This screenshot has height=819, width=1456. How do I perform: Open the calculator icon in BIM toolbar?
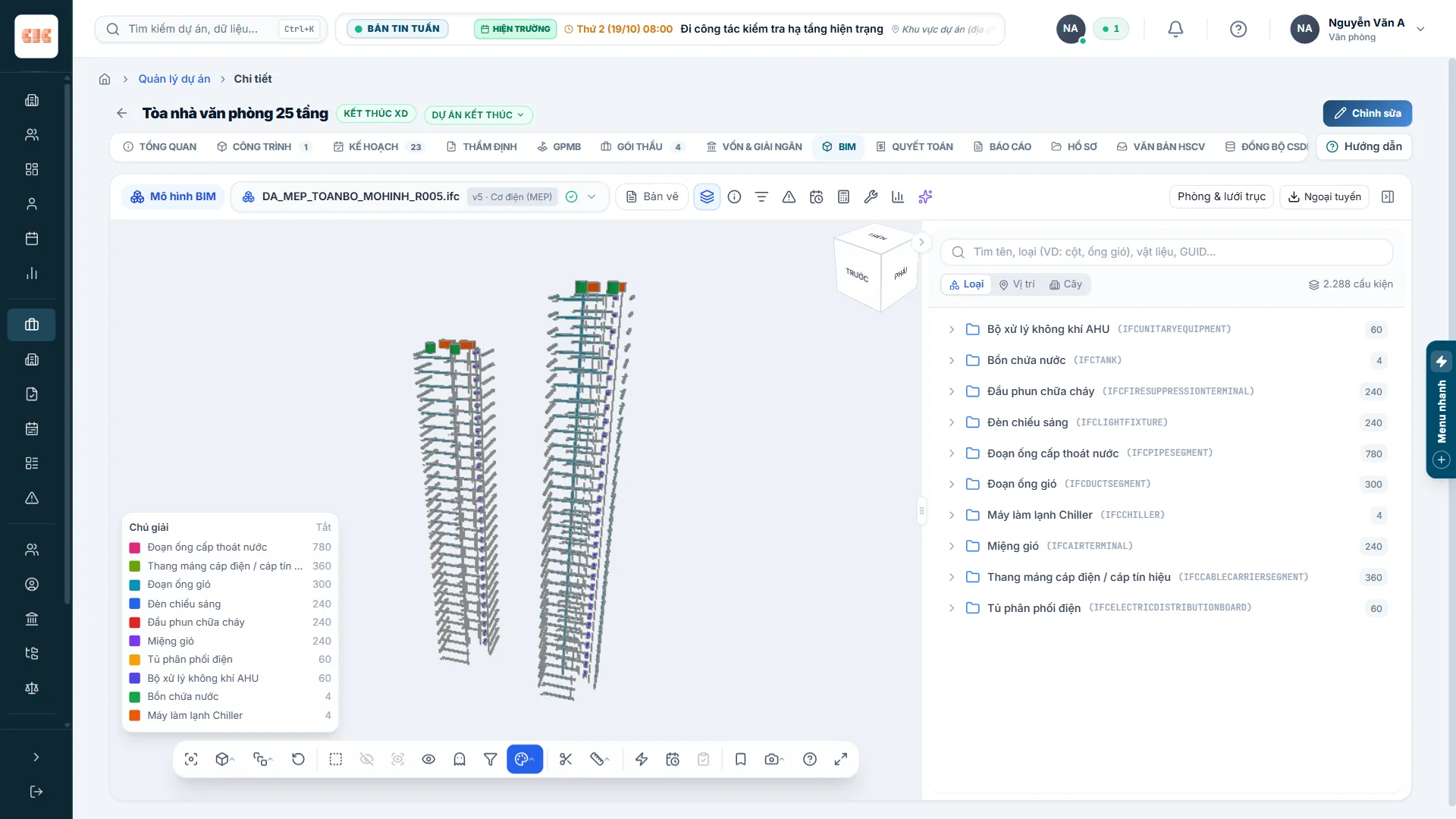click(x=843, y=197)
